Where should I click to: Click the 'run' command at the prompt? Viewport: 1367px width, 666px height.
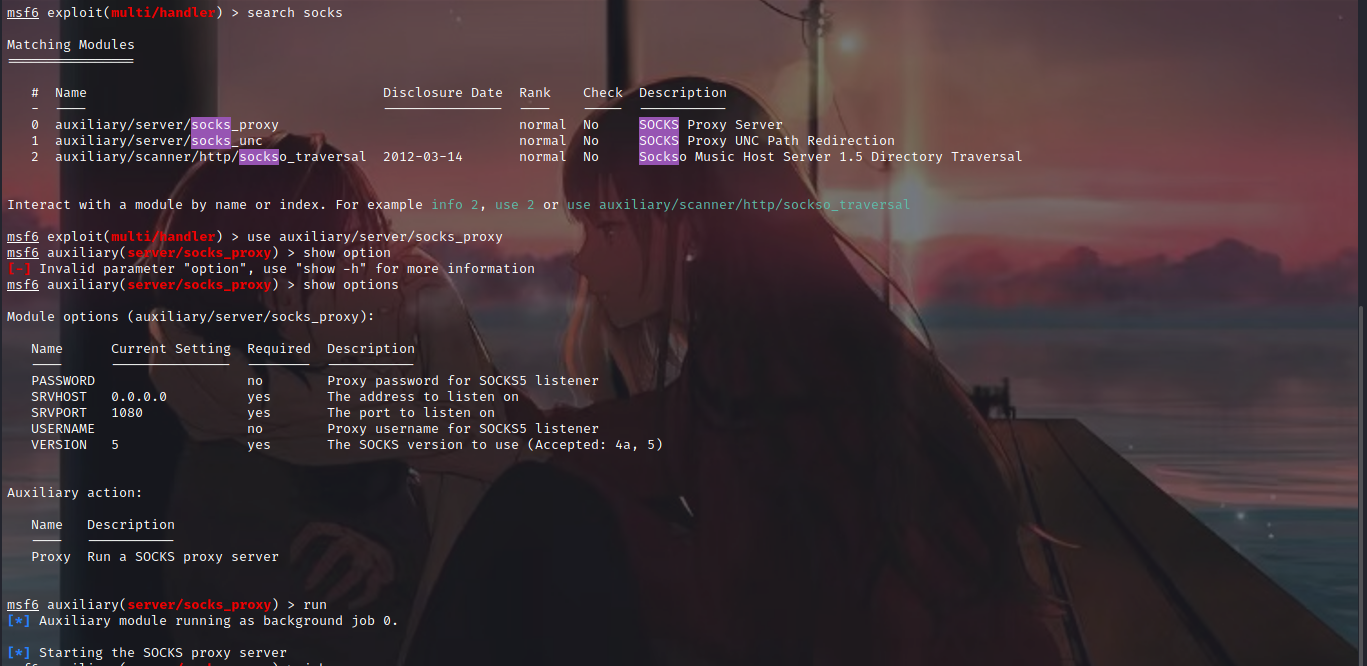[x=315, y=605]
